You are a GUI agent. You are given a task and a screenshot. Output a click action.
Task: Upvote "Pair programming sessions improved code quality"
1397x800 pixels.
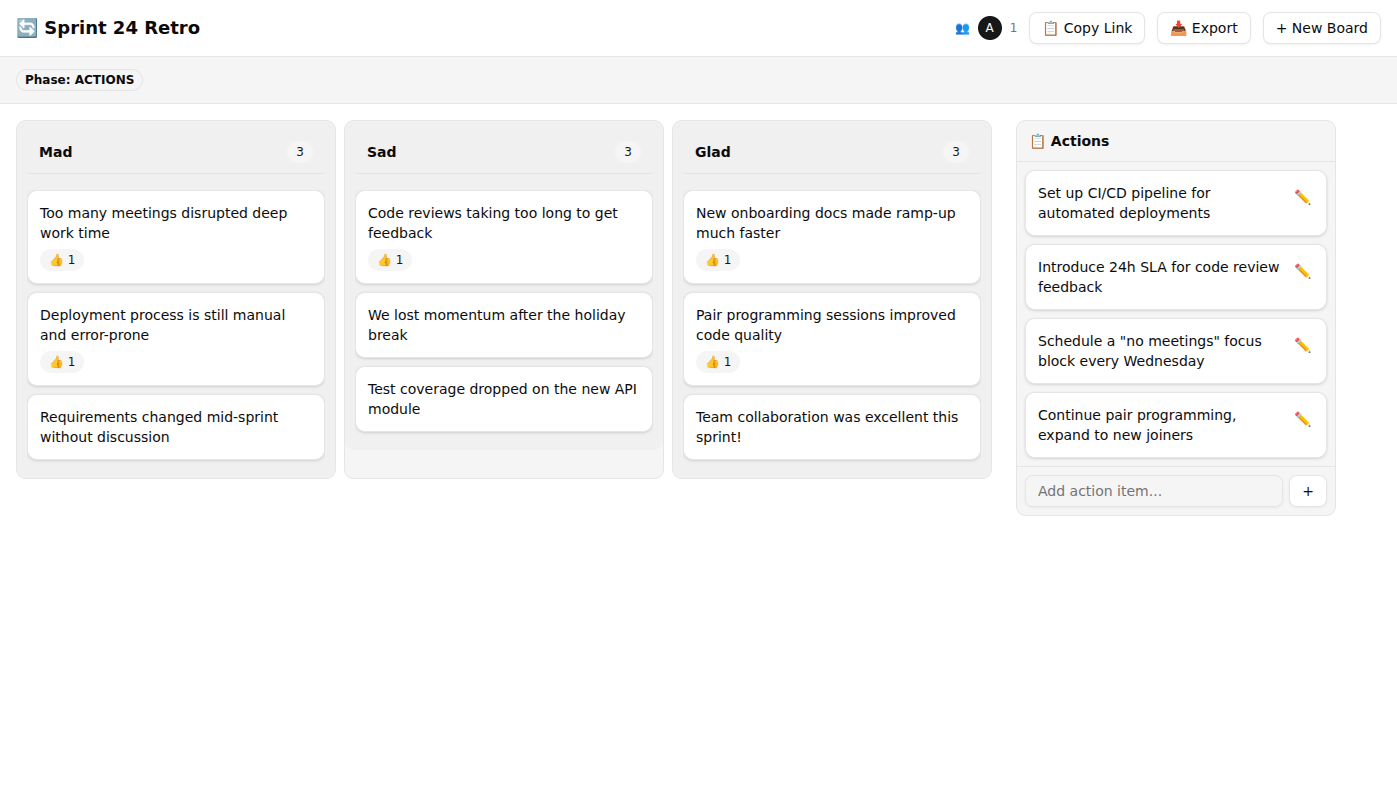717,362
